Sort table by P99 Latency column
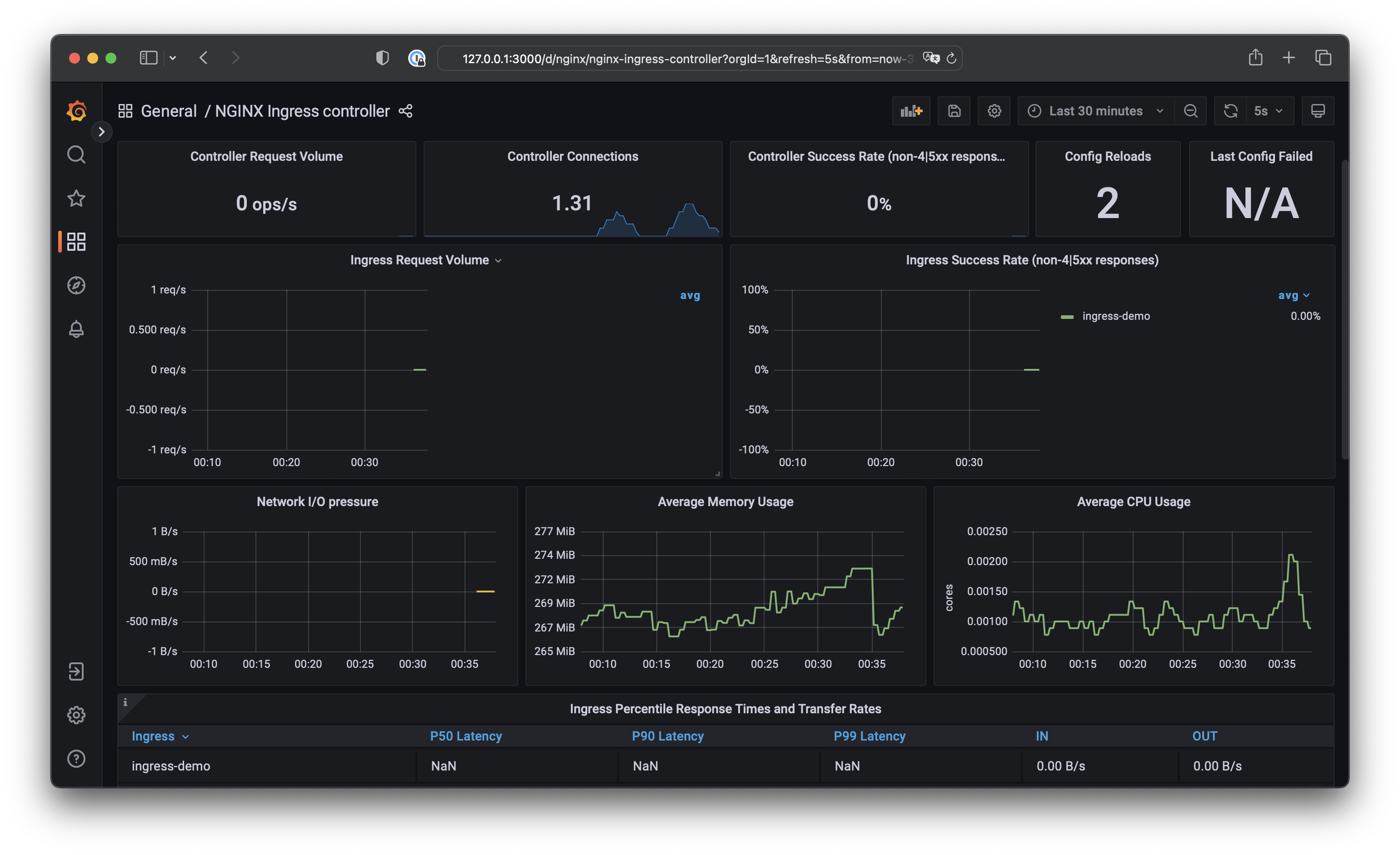 pos(869,736)
